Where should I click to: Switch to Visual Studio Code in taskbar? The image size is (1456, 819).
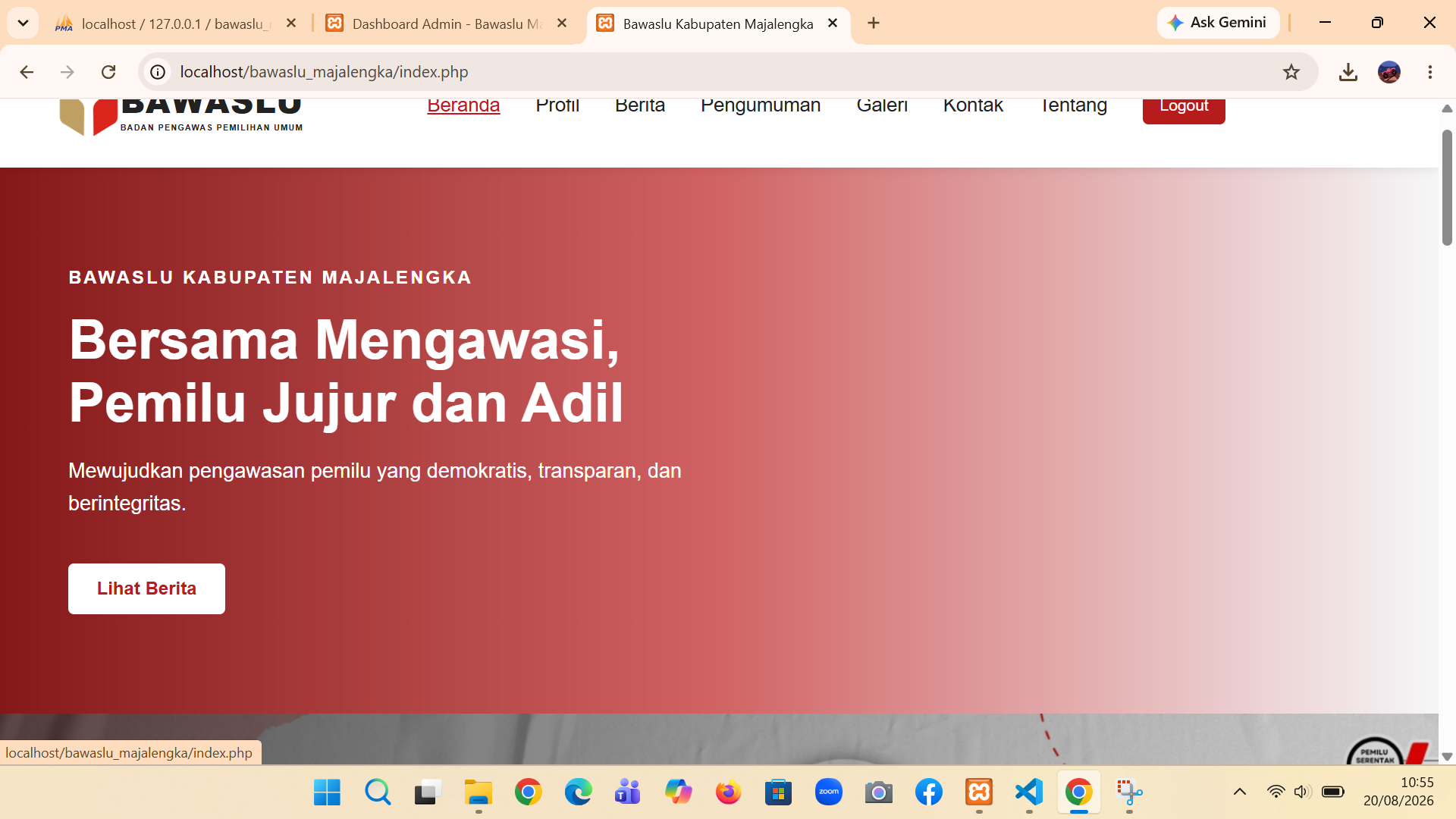(x=1029, y=792)
